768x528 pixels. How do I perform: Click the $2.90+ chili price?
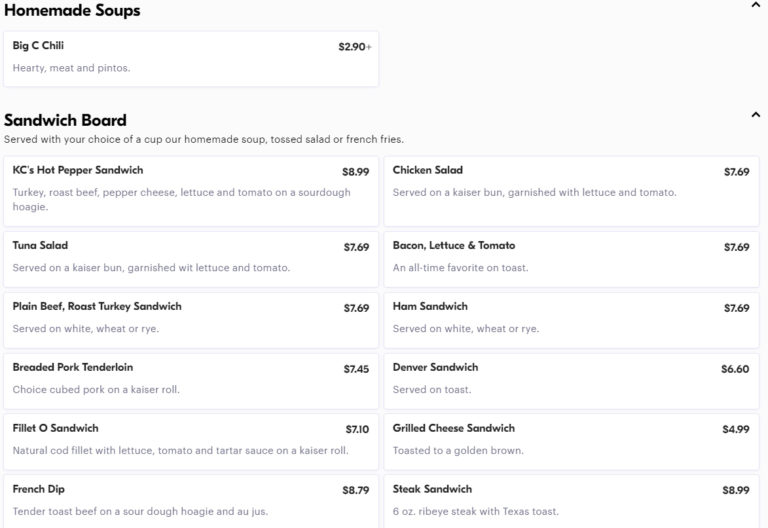355,47
